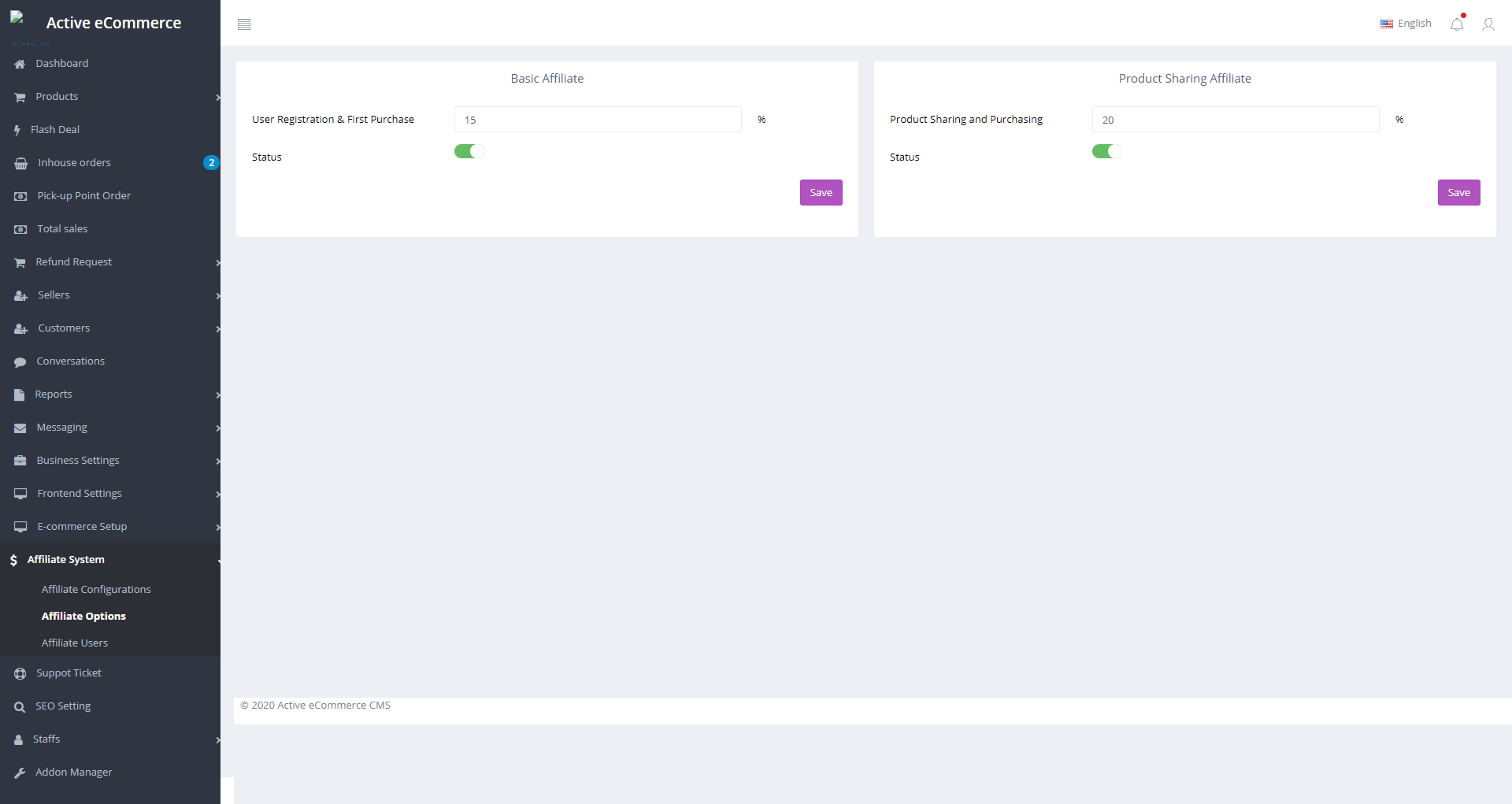Open Affiliate Users page
The height and width of the screenshot is (804, 1512).
coord(75,643)
